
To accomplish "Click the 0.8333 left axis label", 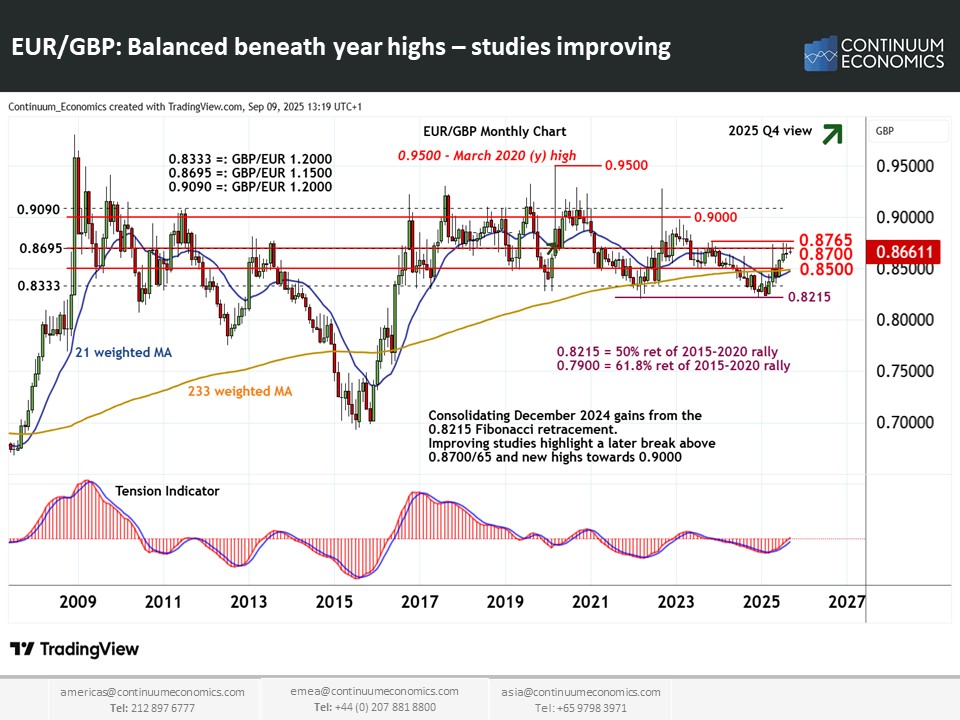I will coord(39,286).
